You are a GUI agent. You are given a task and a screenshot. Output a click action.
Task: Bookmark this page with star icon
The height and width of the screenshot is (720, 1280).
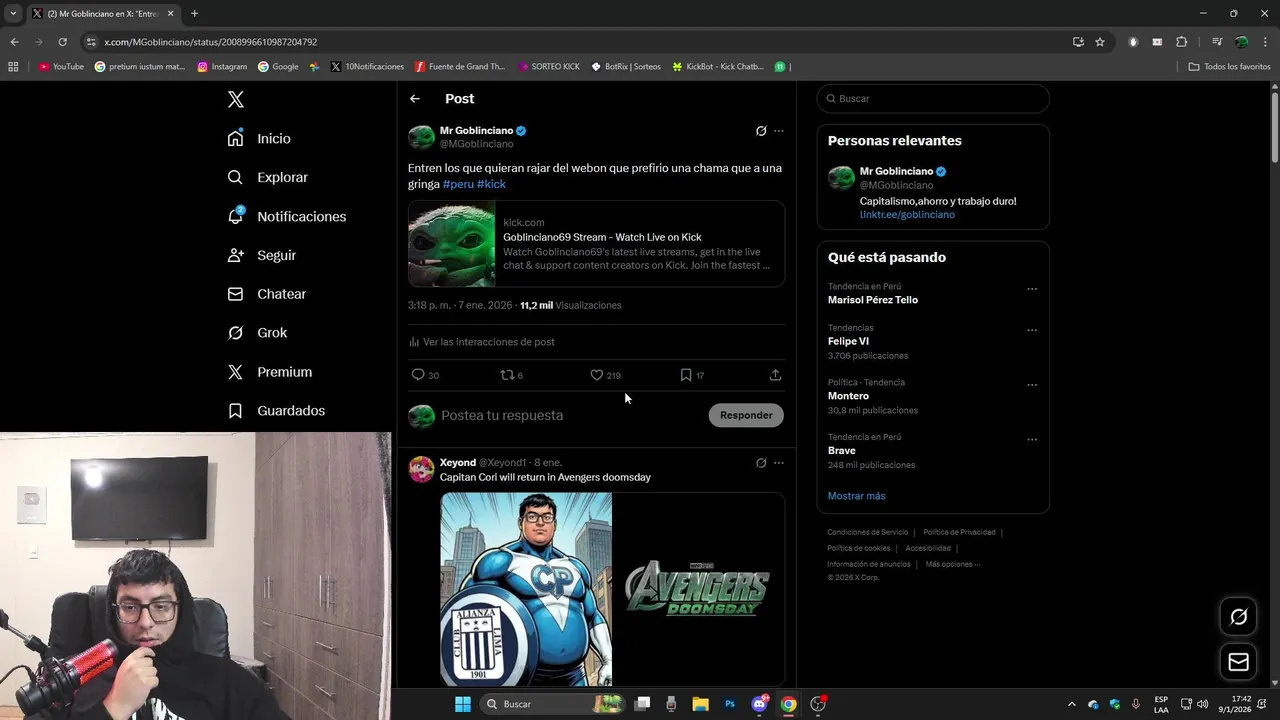pyautogui.click(x=1100, y=42)
